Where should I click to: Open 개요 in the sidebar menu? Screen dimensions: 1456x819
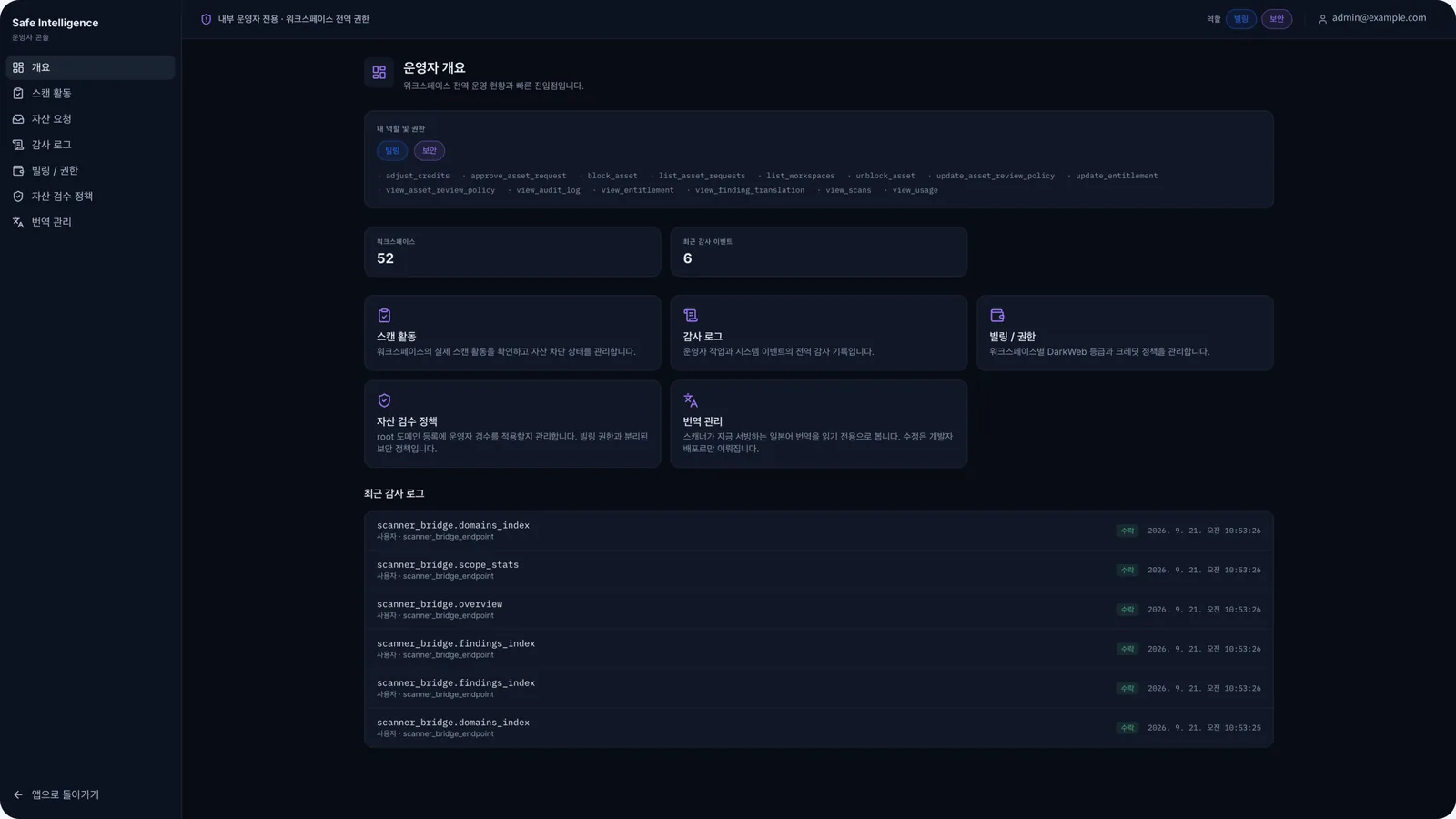coord(90,67)
